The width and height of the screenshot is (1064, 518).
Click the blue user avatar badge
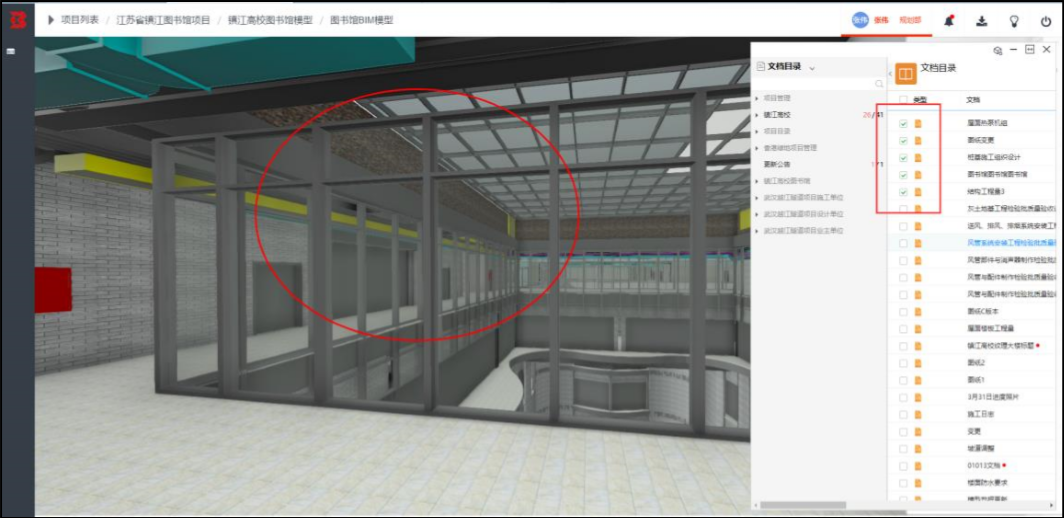click(860, 20)
